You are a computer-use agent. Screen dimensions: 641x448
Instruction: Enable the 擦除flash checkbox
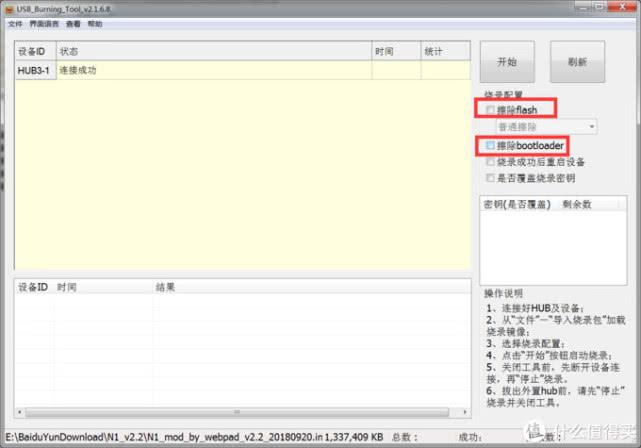click(490, 110)
